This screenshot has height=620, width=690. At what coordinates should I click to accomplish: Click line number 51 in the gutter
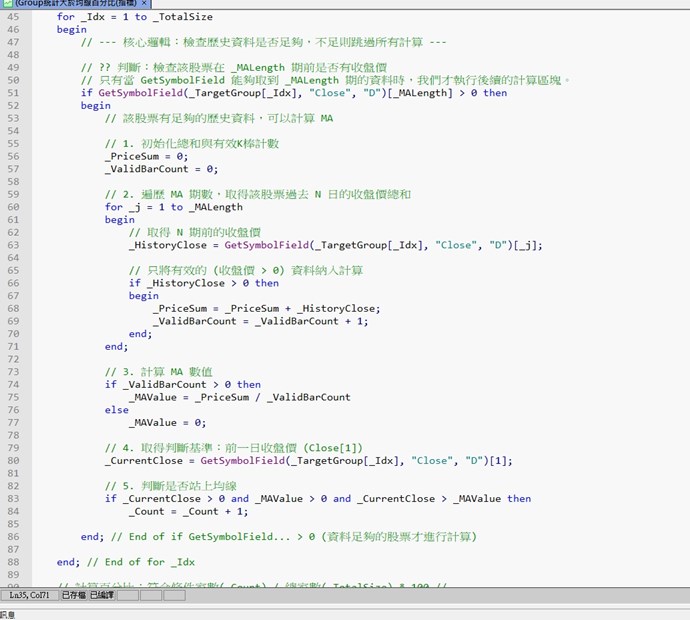(13, 93)
